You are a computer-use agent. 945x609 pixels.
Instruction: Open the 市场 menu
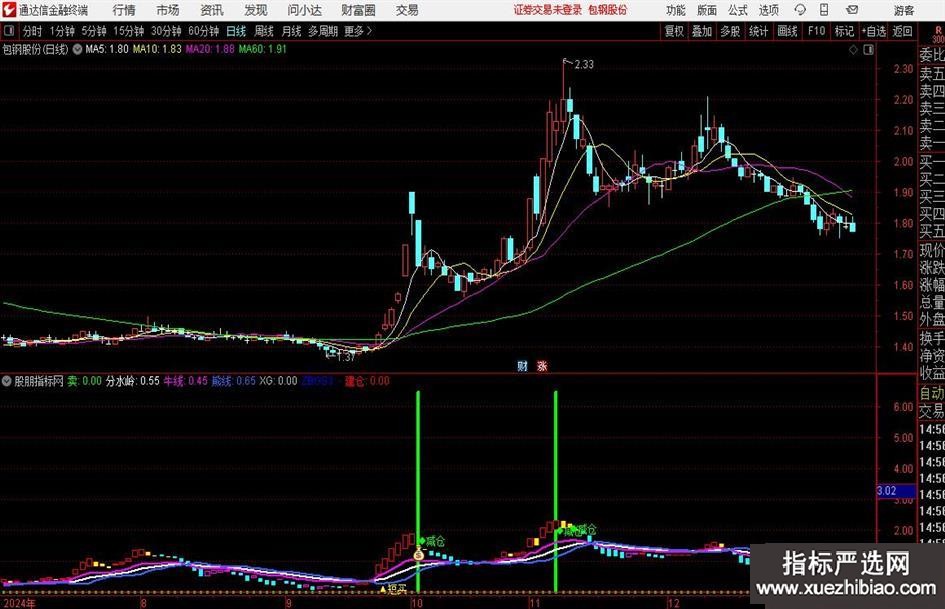point(168,10)
